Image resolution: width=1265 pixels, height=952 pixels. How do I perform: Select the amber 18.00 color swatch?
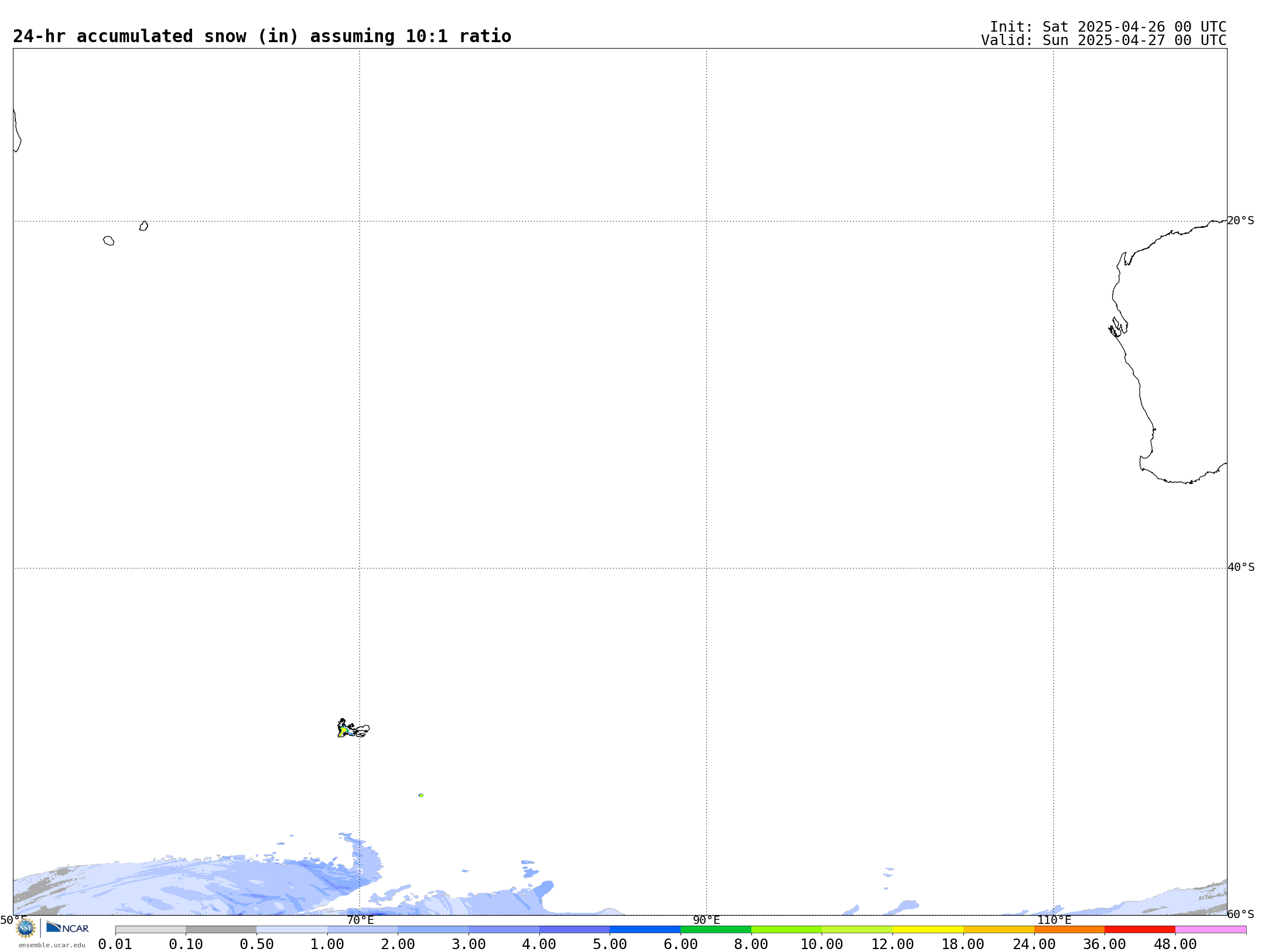click(999, 930)
